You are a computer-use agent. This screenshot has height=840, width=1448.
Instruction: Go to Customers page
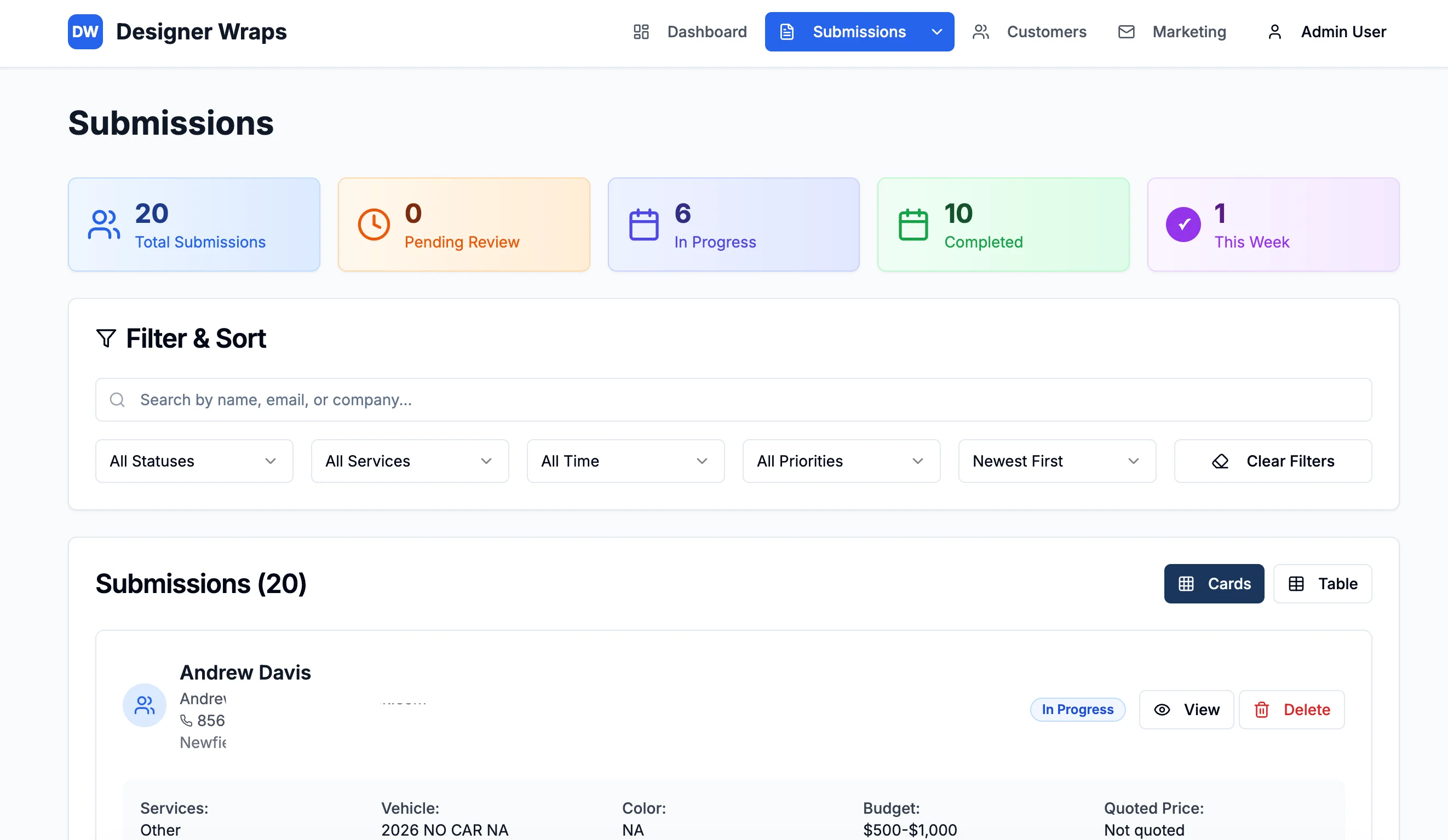coord(1029,32)
